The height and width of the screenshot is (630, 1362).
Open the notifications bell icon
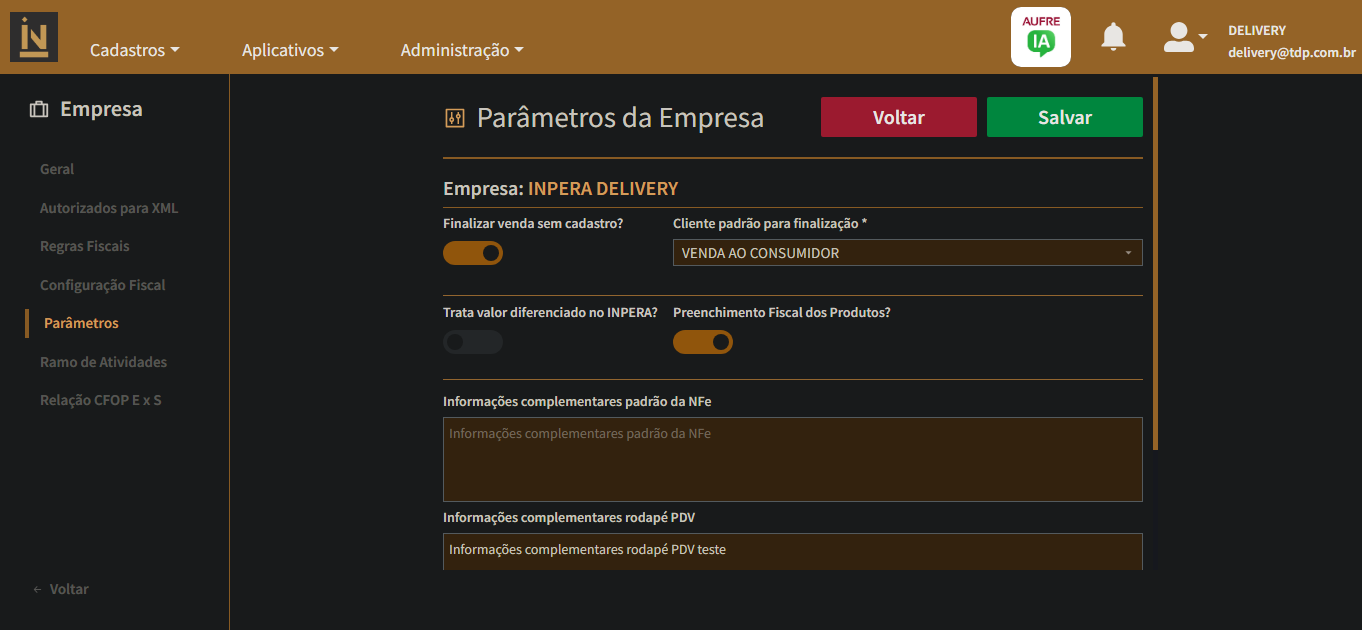tap(1113, 37)
